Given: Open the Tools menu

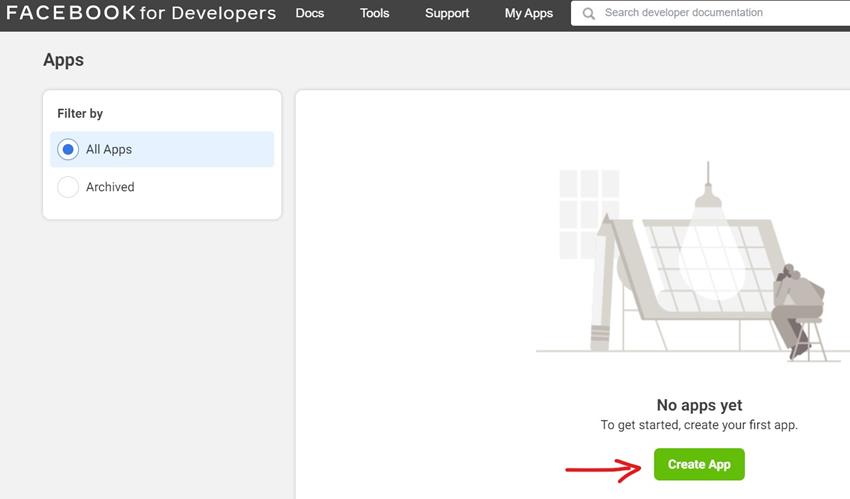Looking at the screenshot, I should pos(375,13).
